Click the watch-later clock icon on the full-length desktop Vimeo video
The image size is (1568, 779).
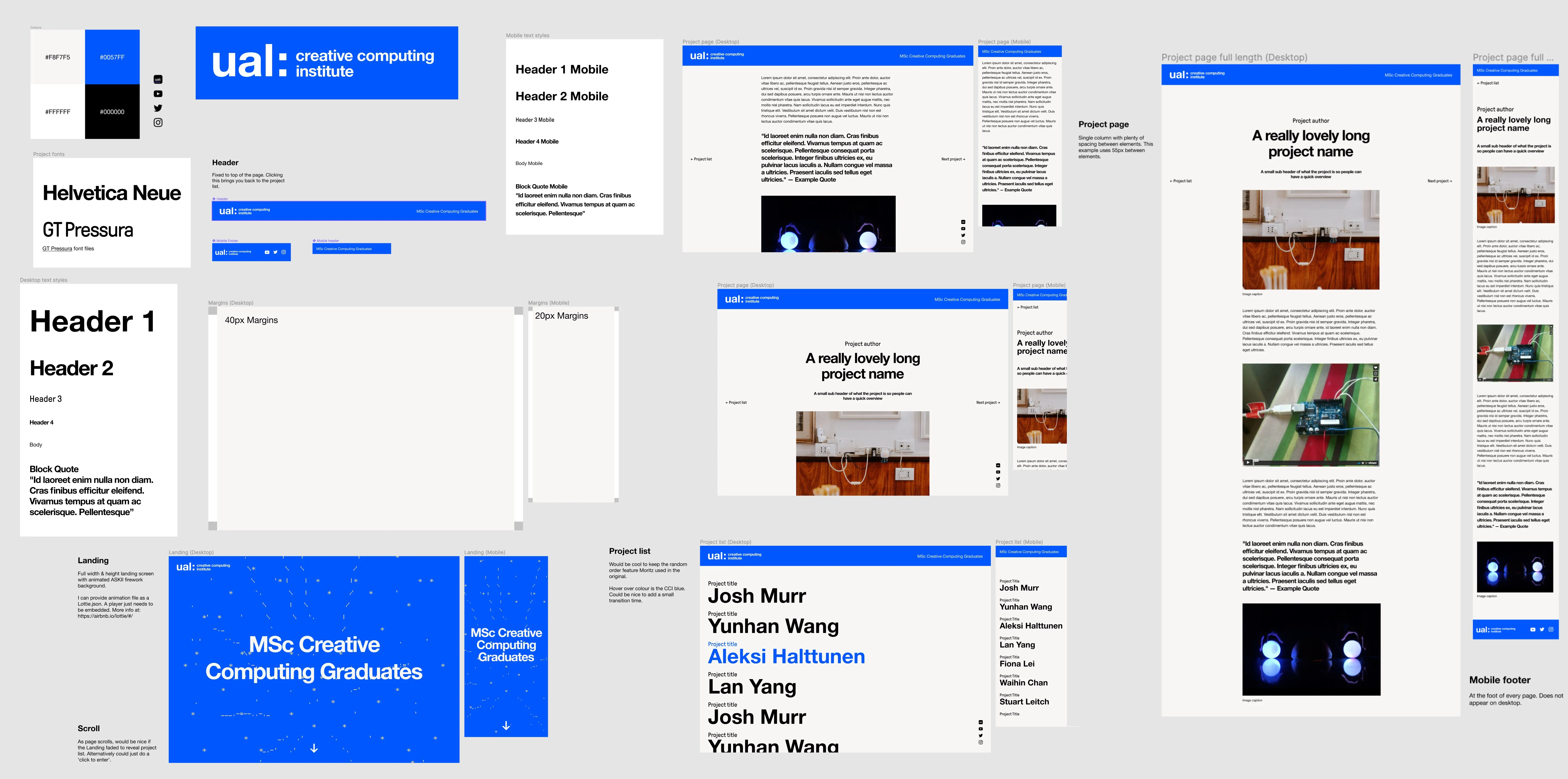click(1376, 374)
